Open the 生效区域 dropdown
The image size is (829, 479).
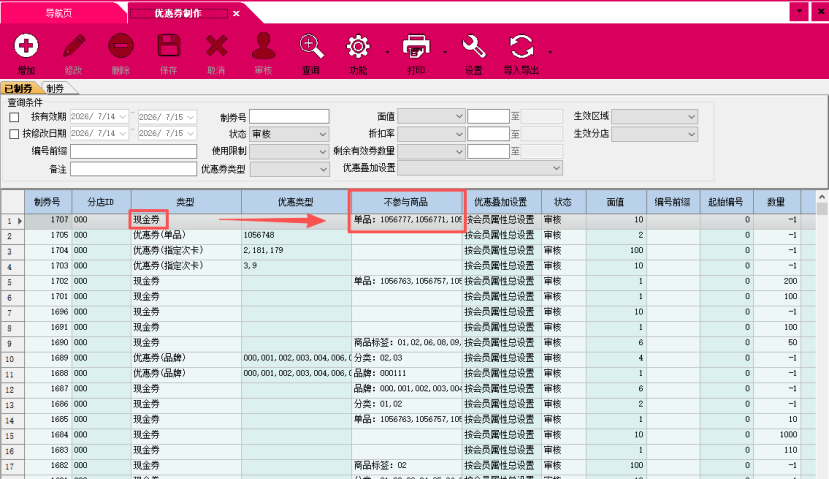(x=655, y=116)
